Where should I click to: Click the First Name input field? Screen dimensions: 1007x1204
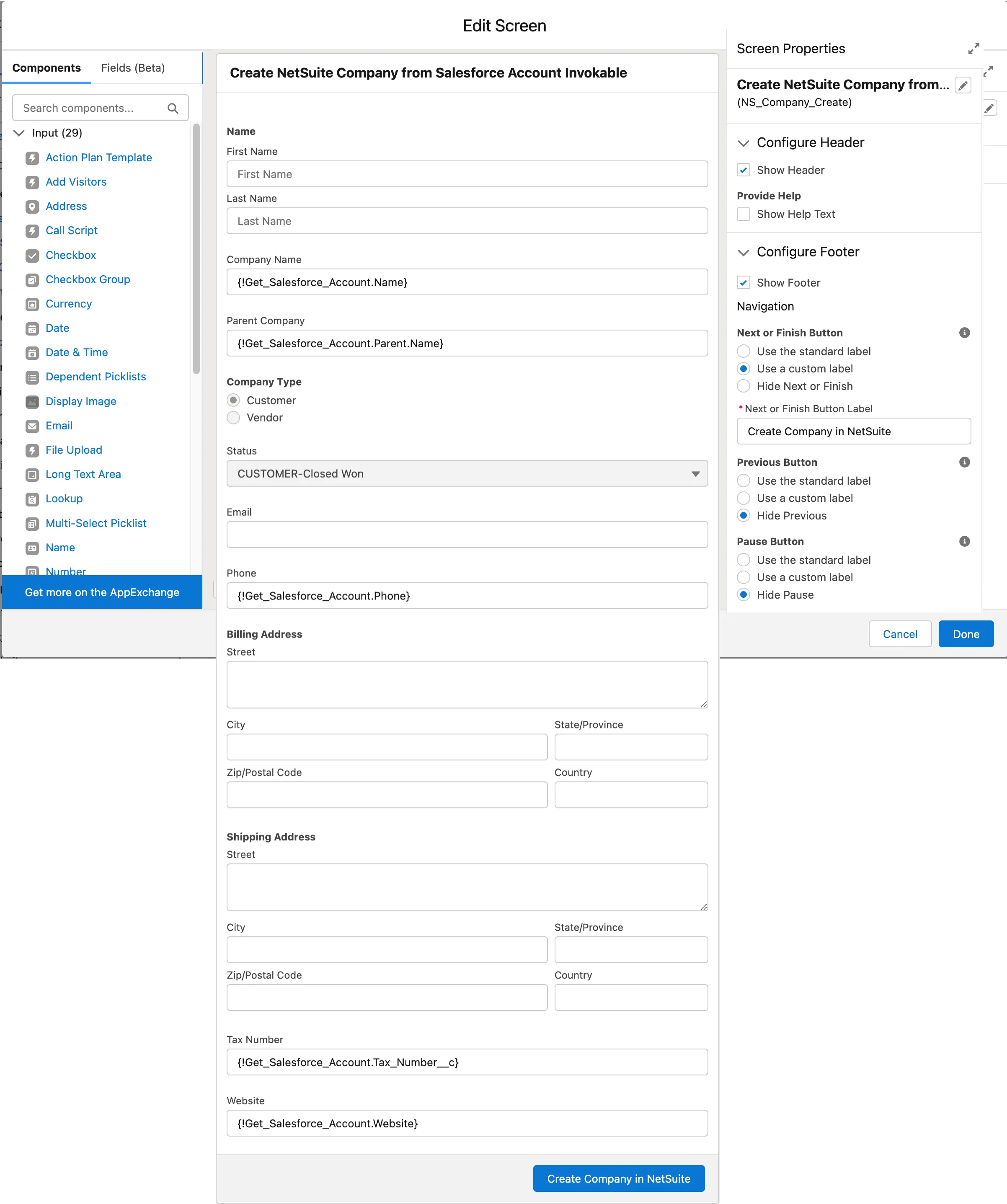[467, 174]
